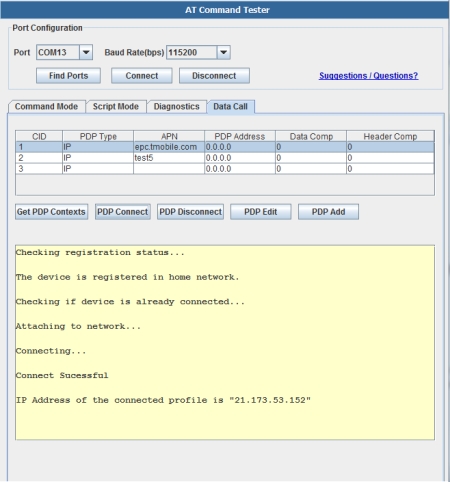Click the APN column header
The image size is (450, 482).
169,136
